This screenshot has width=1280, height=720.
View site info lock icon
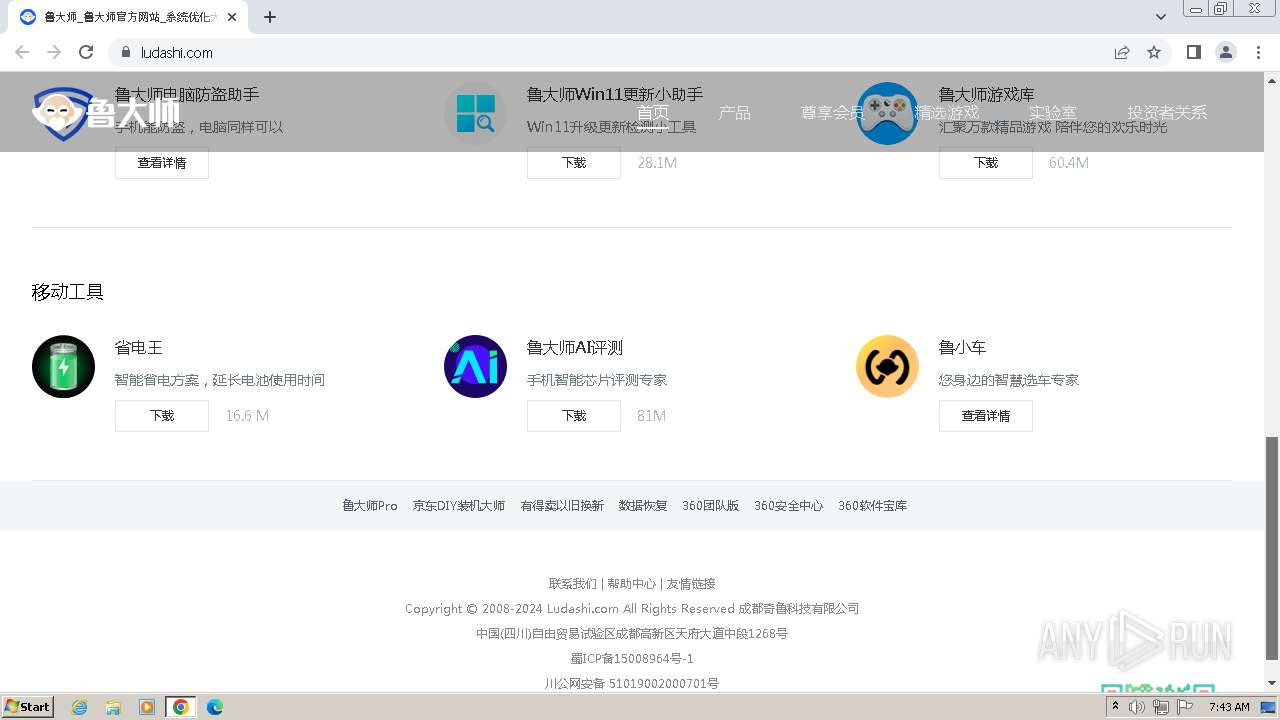[x=125, y=52]
